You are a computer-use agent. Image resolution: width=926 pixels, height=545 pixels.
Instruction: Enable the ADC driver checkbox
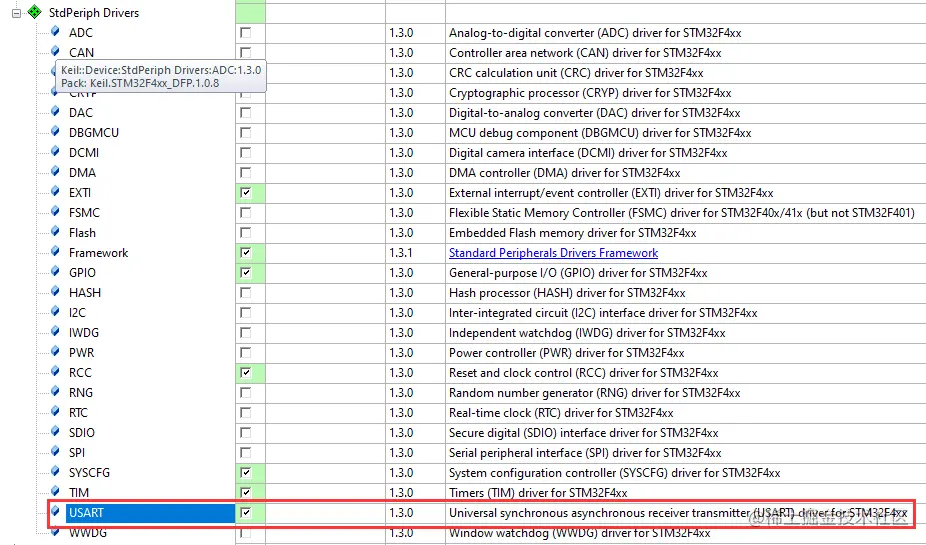click(x=246, y=32)
